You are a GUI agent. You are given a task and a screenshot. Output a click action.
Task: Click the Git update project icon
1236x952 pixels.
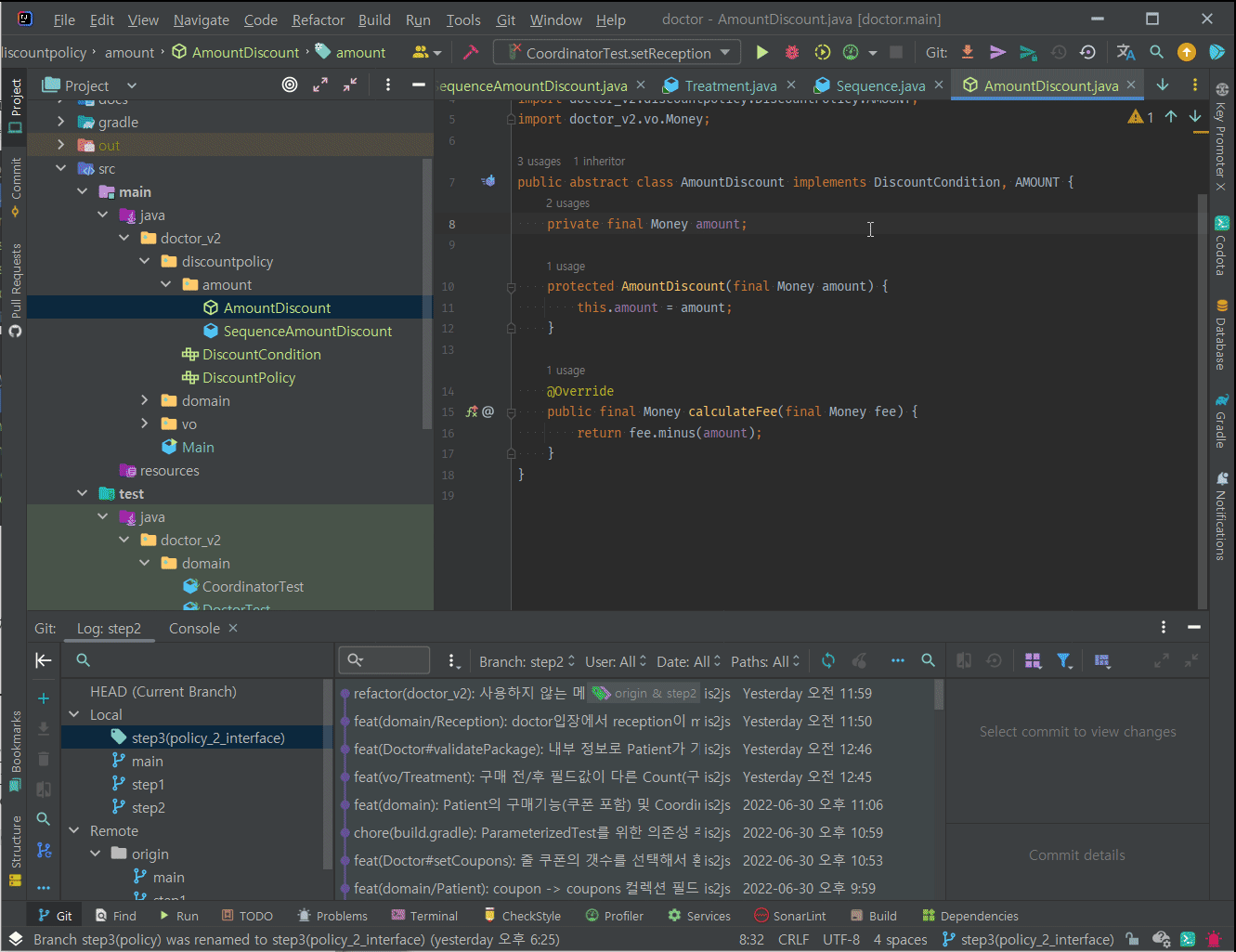[968, 53]
